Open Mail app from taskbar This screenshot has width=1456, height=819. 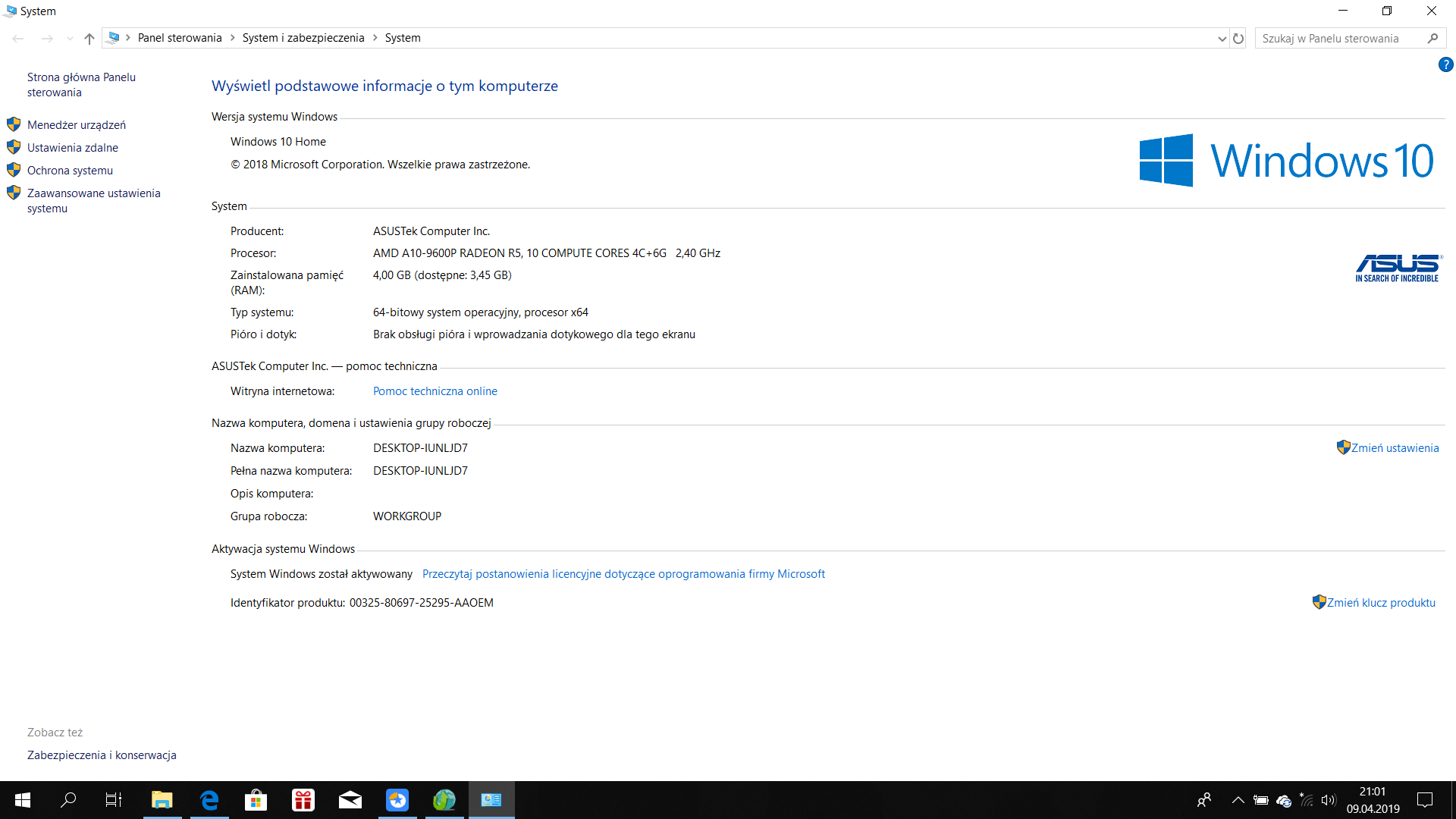point(350,800)
